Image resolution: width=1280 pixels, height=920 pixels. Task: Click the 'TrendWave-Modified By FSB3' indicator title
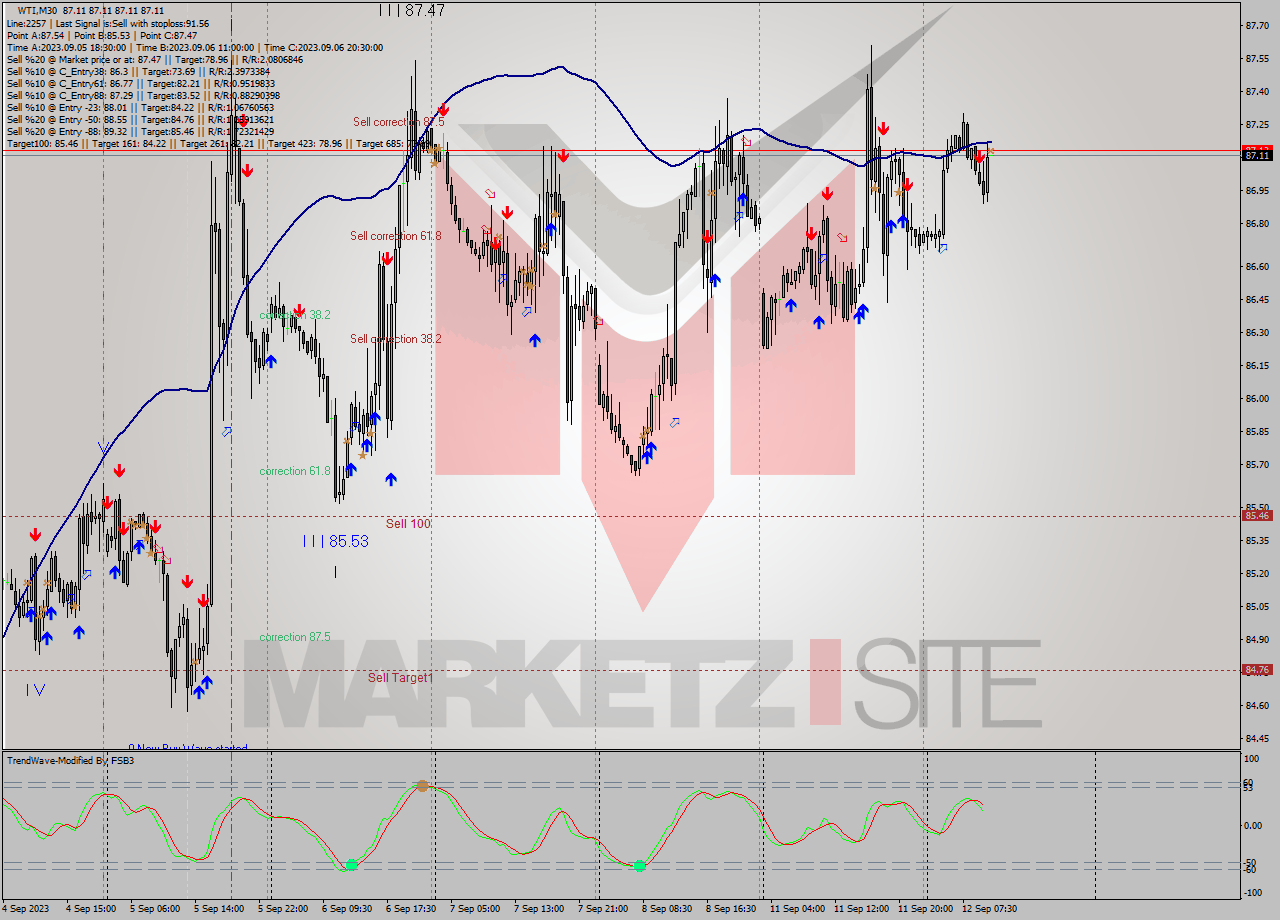click(71, 761)
